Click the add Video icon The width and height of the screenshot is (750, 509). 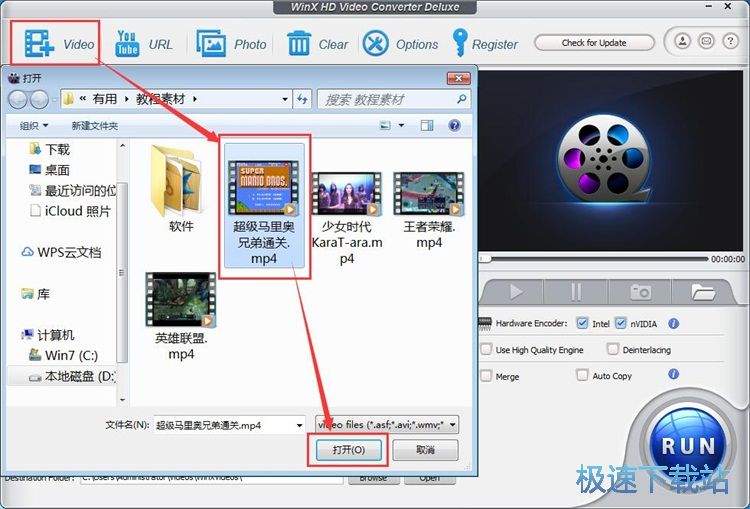39,44
